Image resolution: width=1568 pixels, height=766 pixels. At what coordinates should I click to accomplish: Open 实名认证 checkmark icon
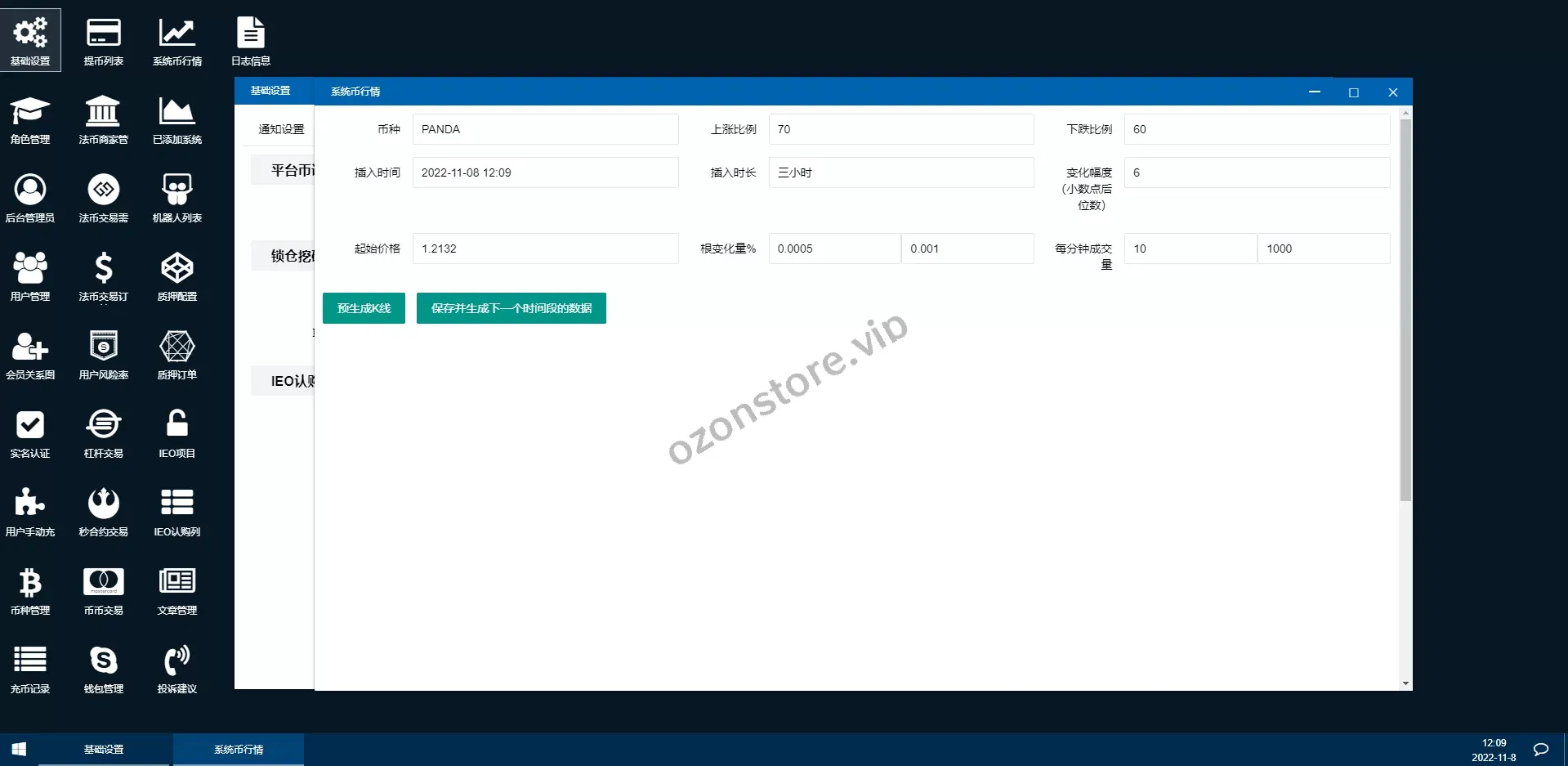(x=30, y=432)
